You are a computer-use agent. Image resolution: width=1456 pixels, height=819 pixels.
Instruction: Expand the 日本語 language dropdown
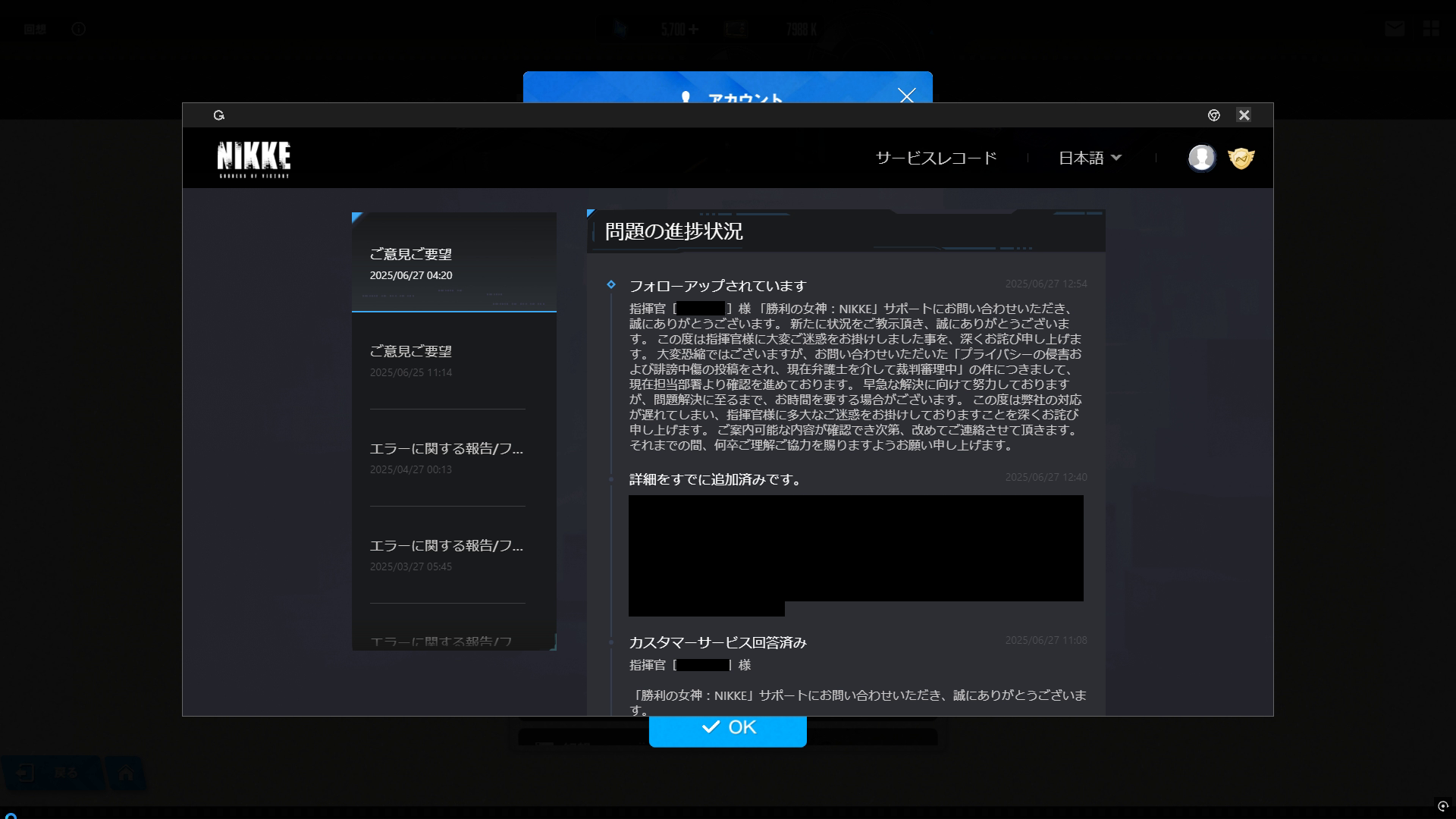(1089, 158)
